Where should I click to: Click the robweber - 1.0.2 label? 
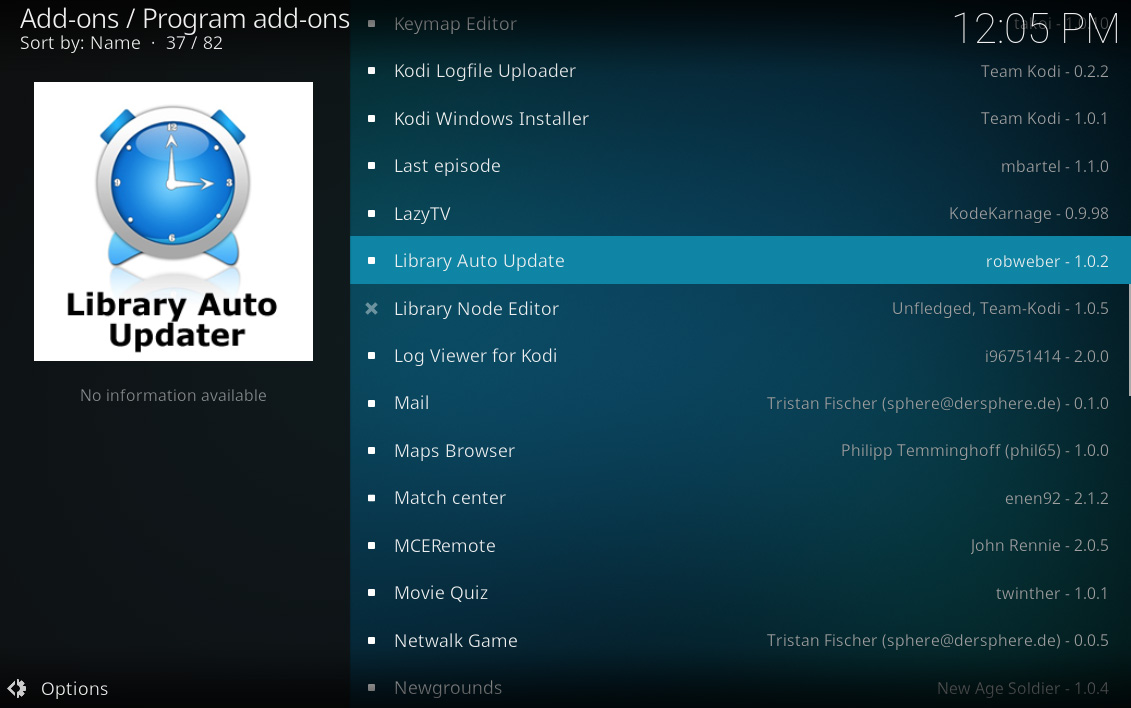tap(1047, 261)
